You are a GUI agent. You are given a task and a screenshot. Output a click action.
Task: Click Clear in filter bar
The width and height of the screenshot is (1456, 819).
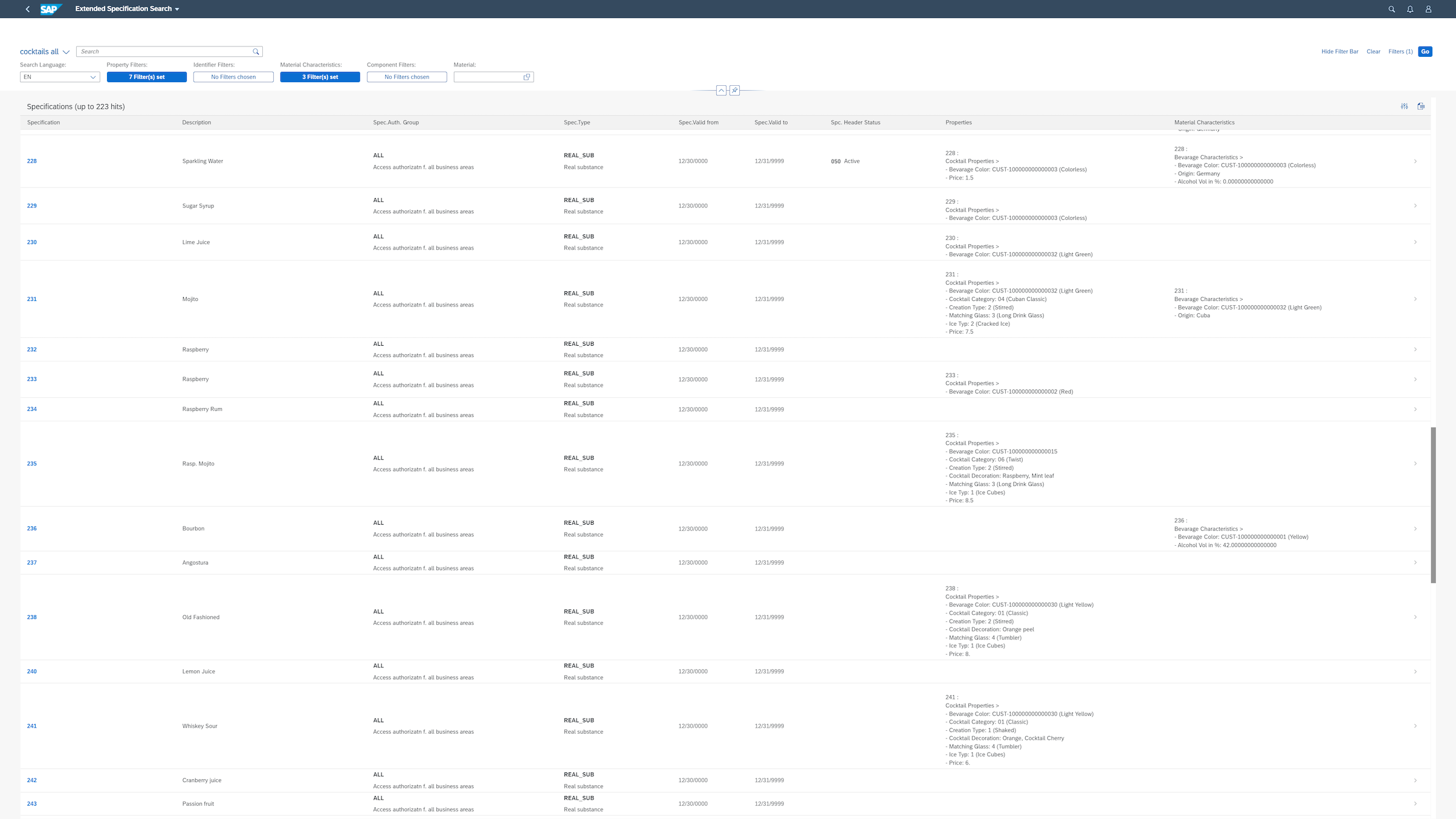(1373, 52)
